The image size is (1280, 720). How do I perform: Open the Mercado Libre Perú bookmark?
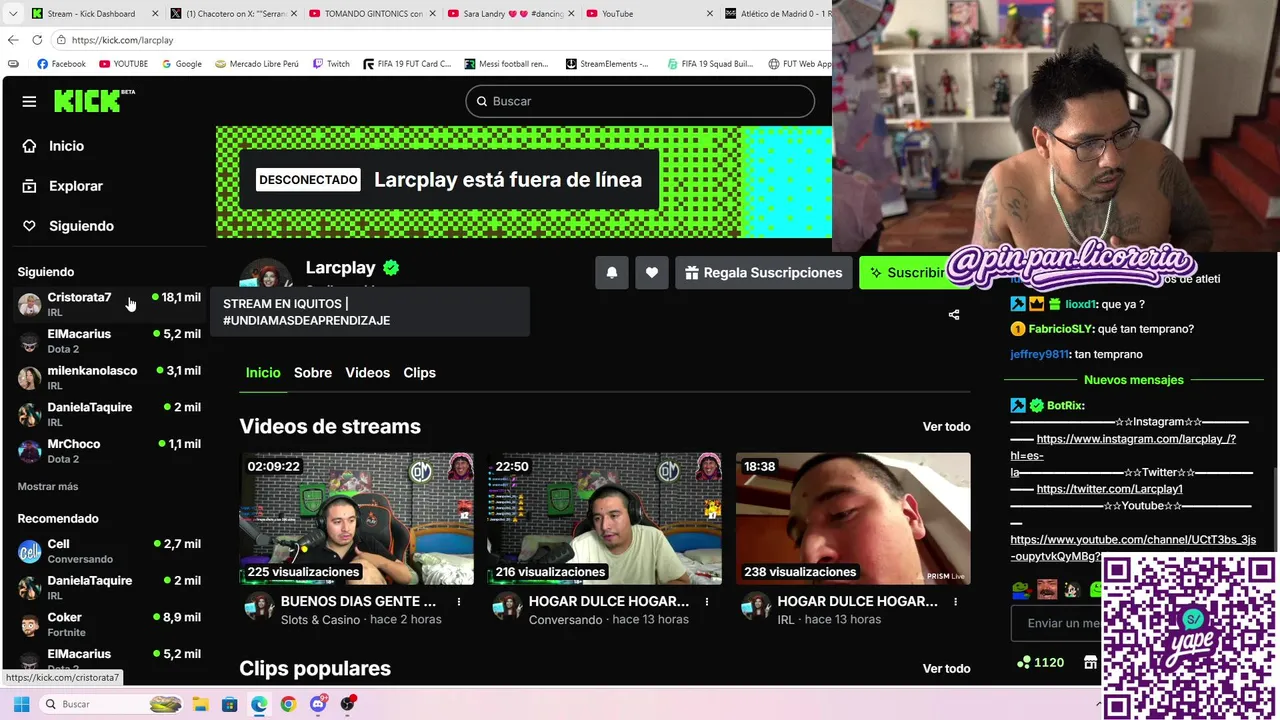point(257,64)
